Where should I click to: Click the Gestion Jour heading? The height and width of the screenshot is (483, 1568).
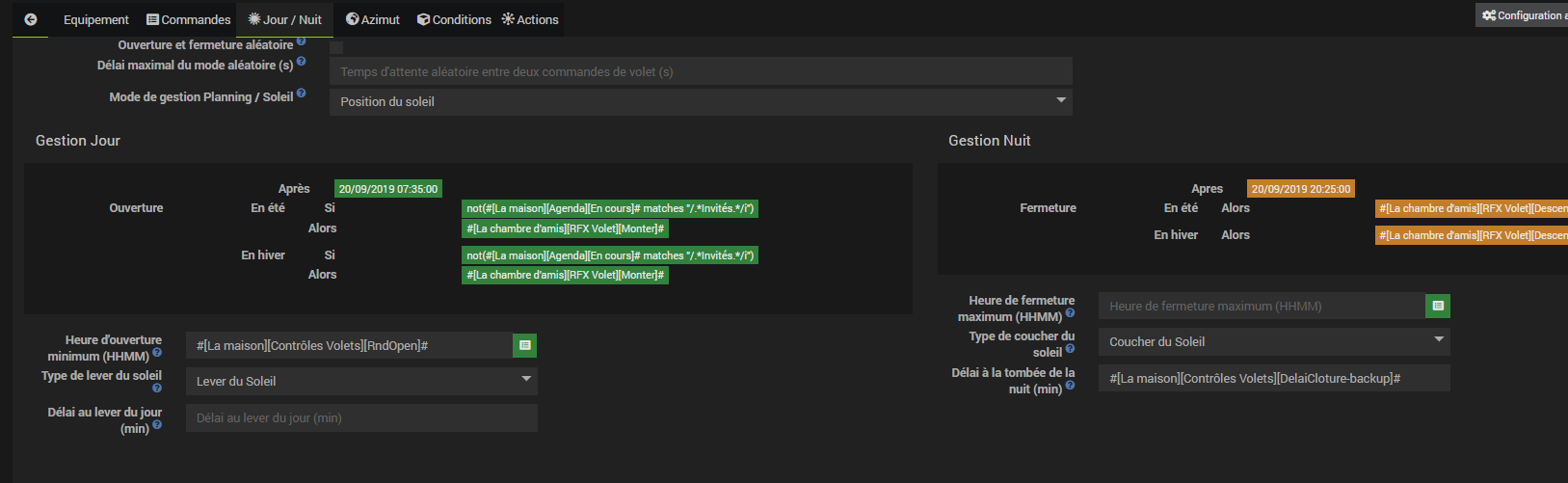pos(78,141)
